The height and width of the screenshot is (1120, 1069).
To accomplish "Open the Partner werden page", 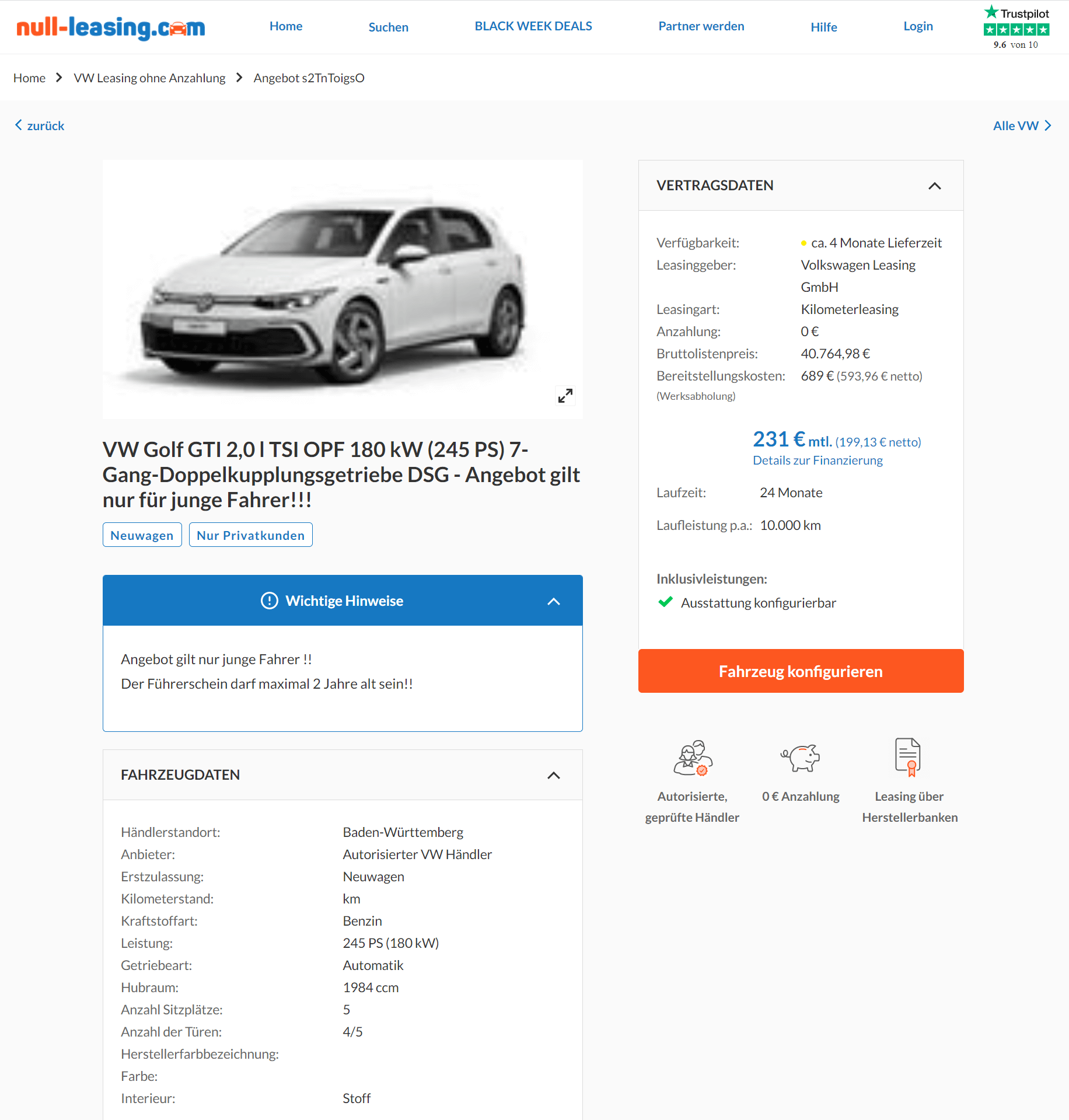I will point(701,26).
